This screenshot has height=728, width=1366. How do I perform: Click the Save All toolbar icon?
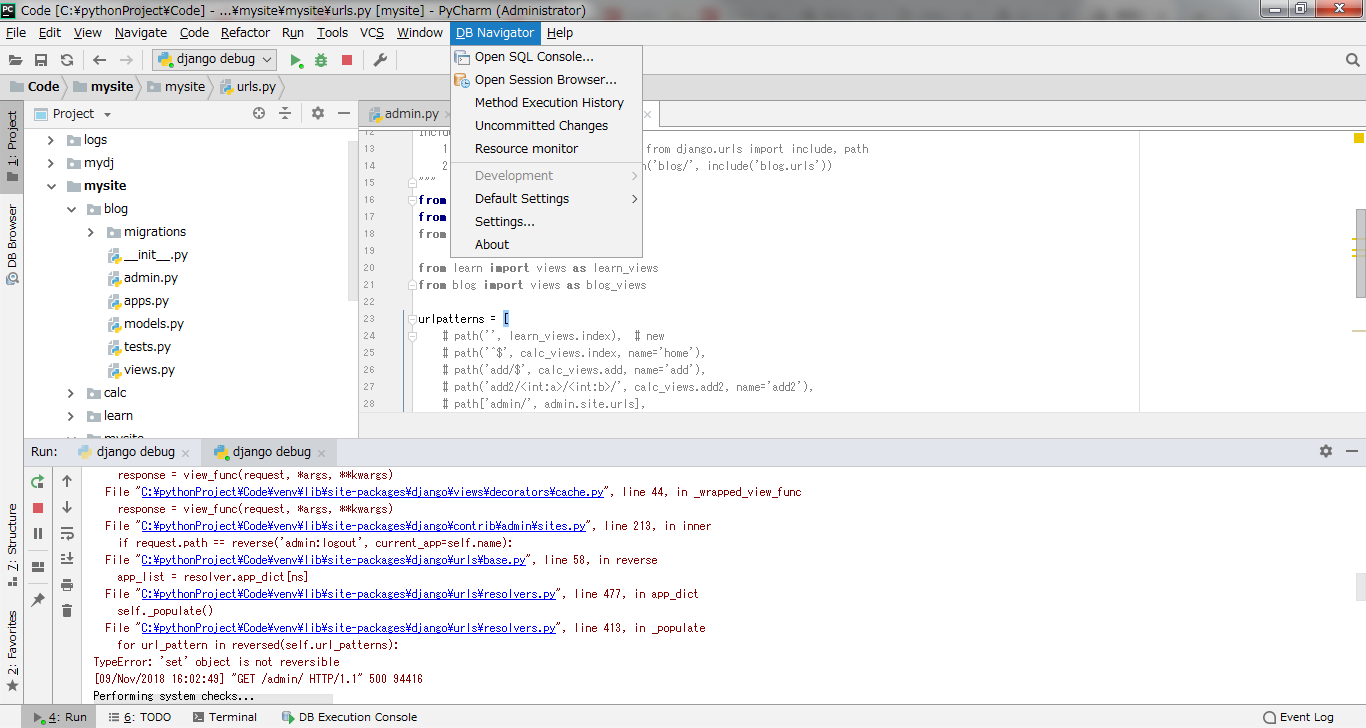(41, 60)
